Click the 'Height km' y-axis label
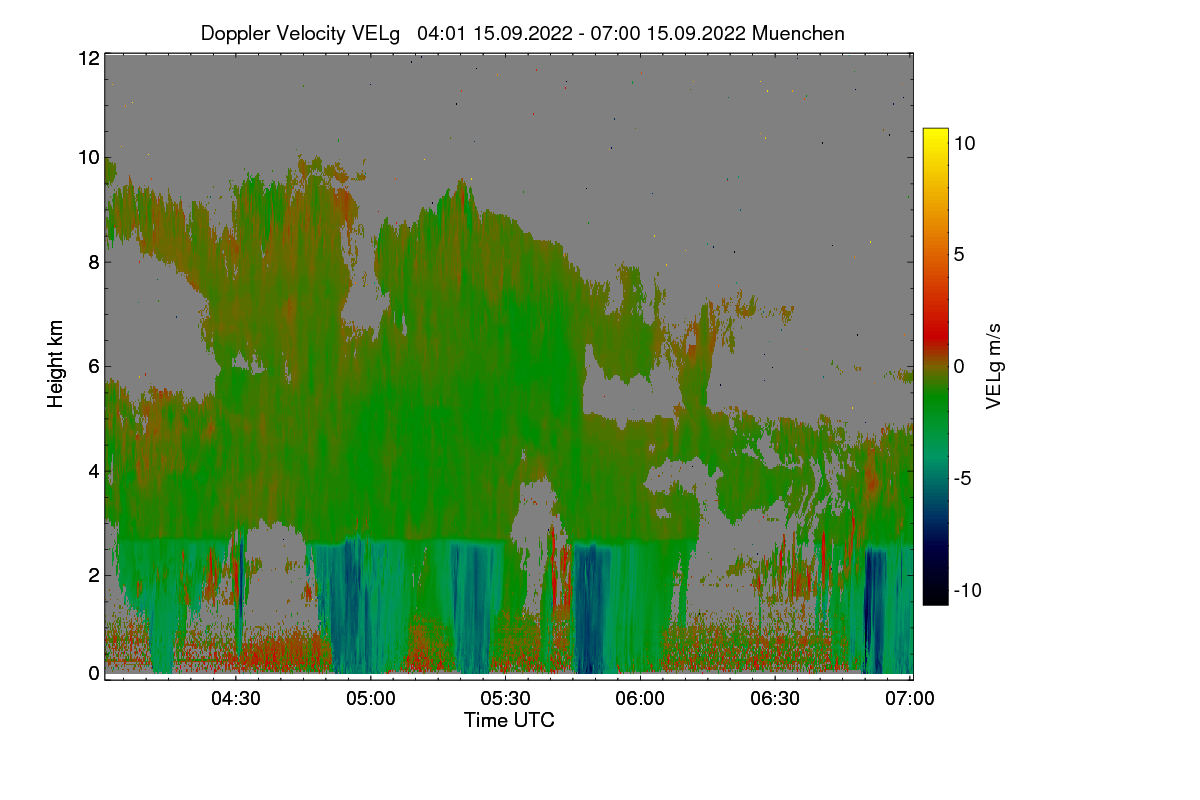This screenshot has height=800, width=1200. pyautogui.click(x=56, y=364)
